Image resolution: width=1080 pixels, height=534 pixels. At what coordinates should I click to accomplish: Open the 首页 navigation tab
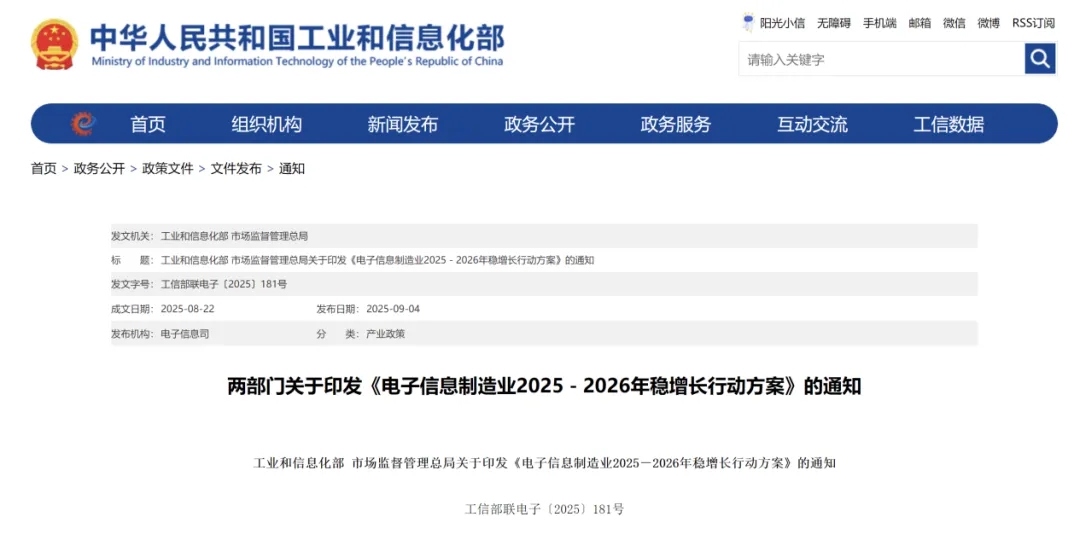[x=148, y=124]
